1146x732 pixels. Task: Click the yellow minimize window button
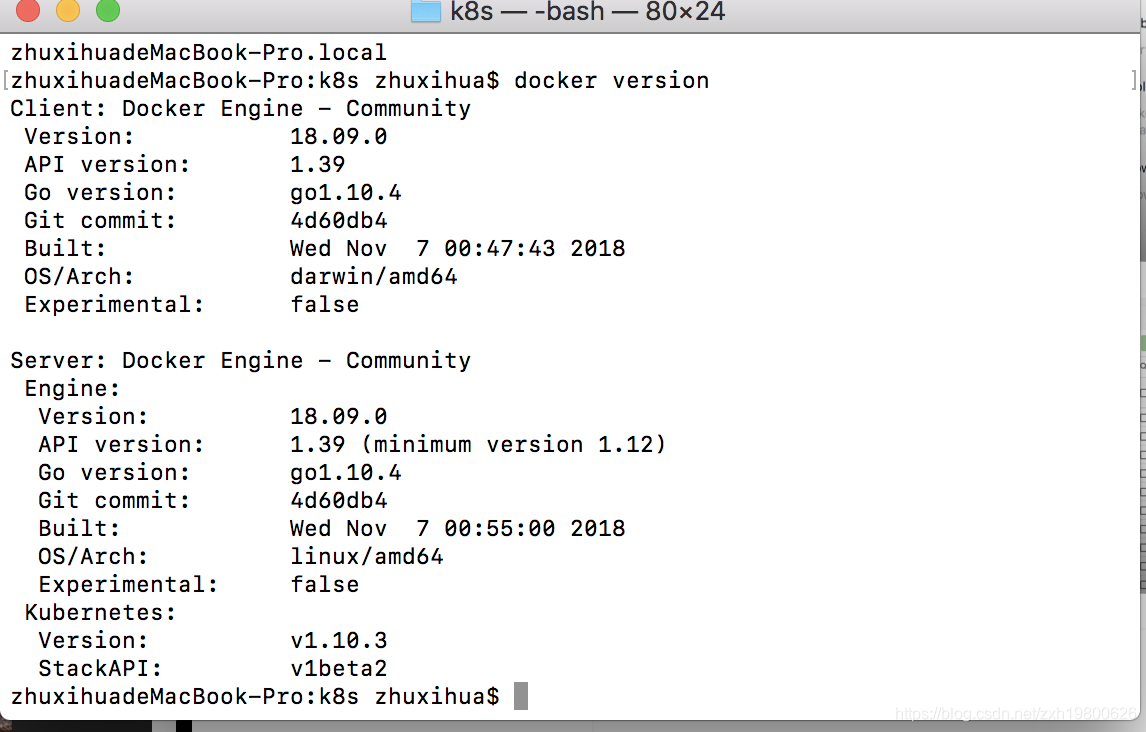point(68,9)
